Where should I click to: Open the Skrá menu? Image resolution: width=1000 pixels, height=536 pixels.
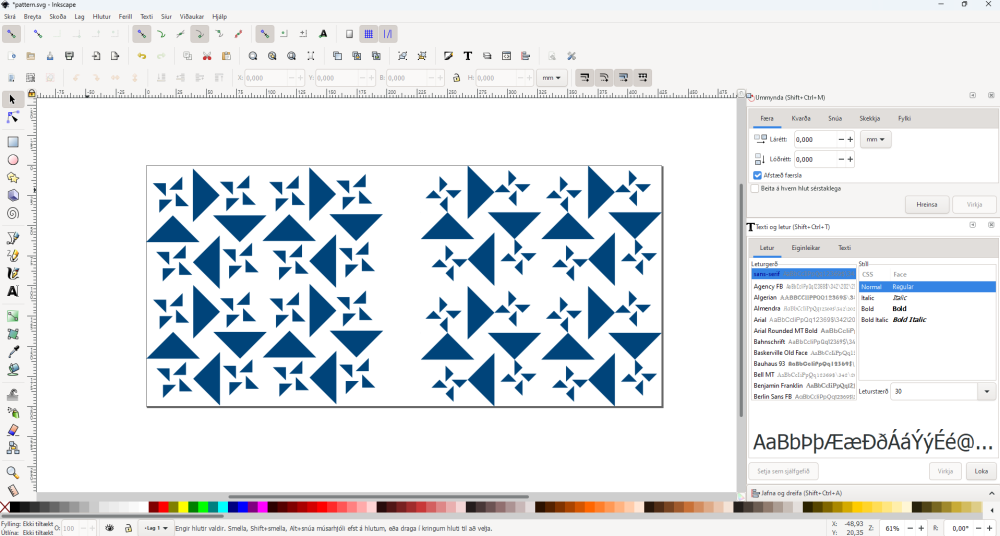pos(10,17)
